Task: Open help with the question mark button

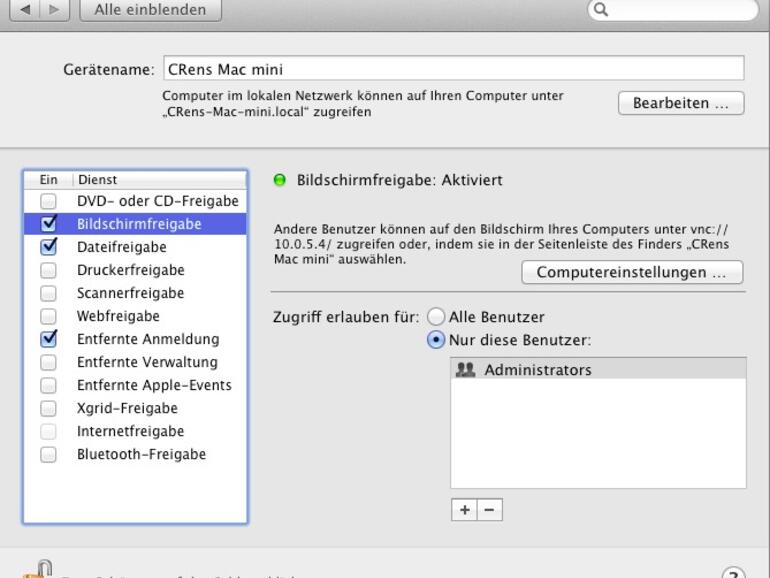Action: [x=733, y=573]
